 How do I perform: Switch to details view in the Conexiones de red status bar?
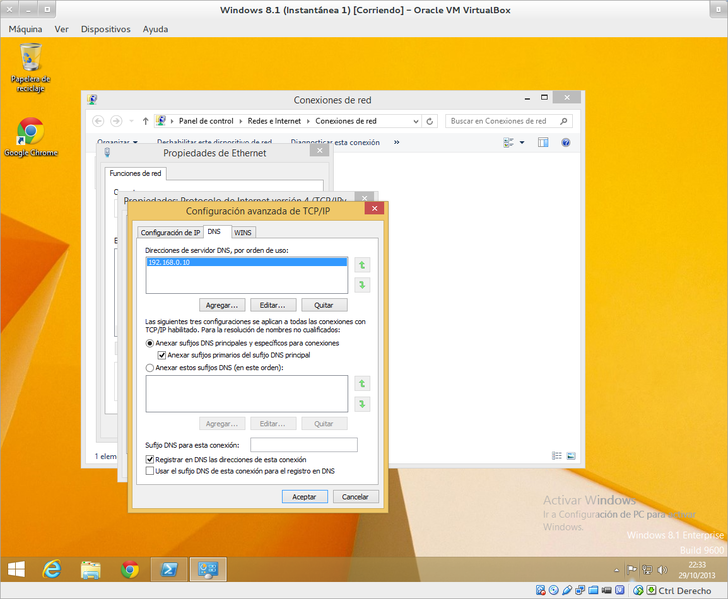coord(557,456)
